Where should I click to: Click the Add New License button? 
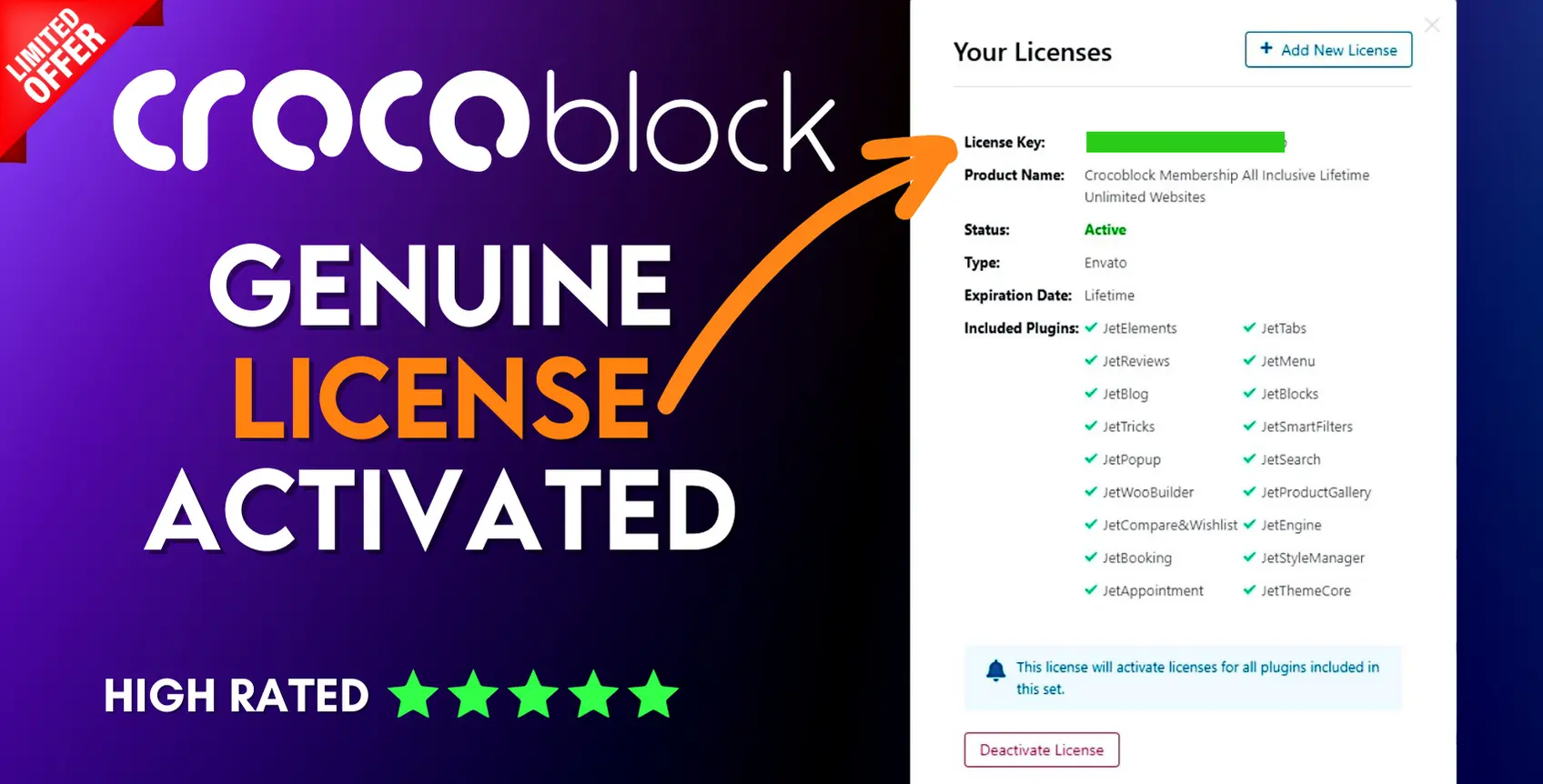click(x=1328, y=49)
